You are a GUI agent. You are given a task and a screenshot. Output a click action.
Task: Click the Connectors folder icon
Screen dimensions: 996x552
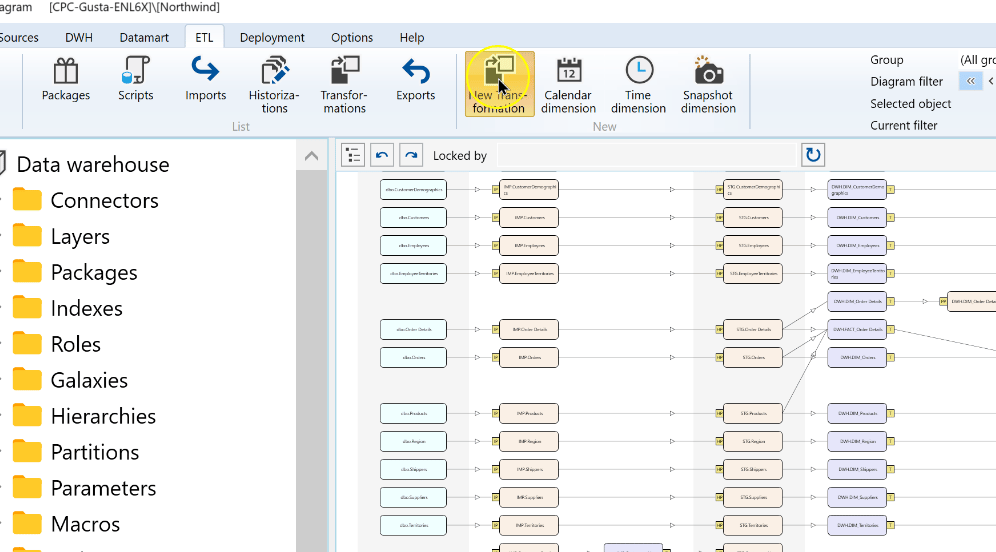[x=27, y=199]
